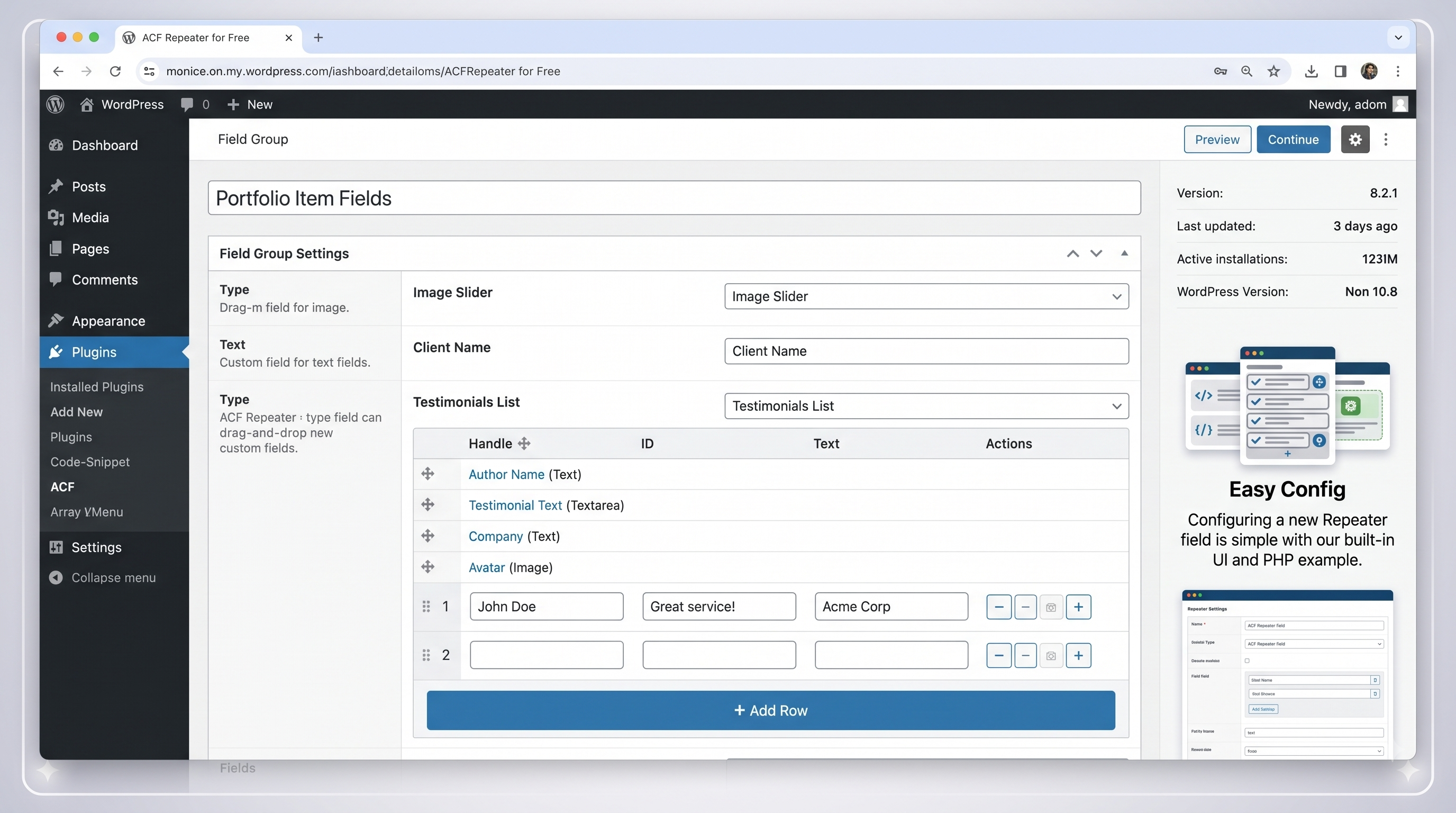Click the move icon next to Handle header
The image size is (1456, 813).
point(524,444)
